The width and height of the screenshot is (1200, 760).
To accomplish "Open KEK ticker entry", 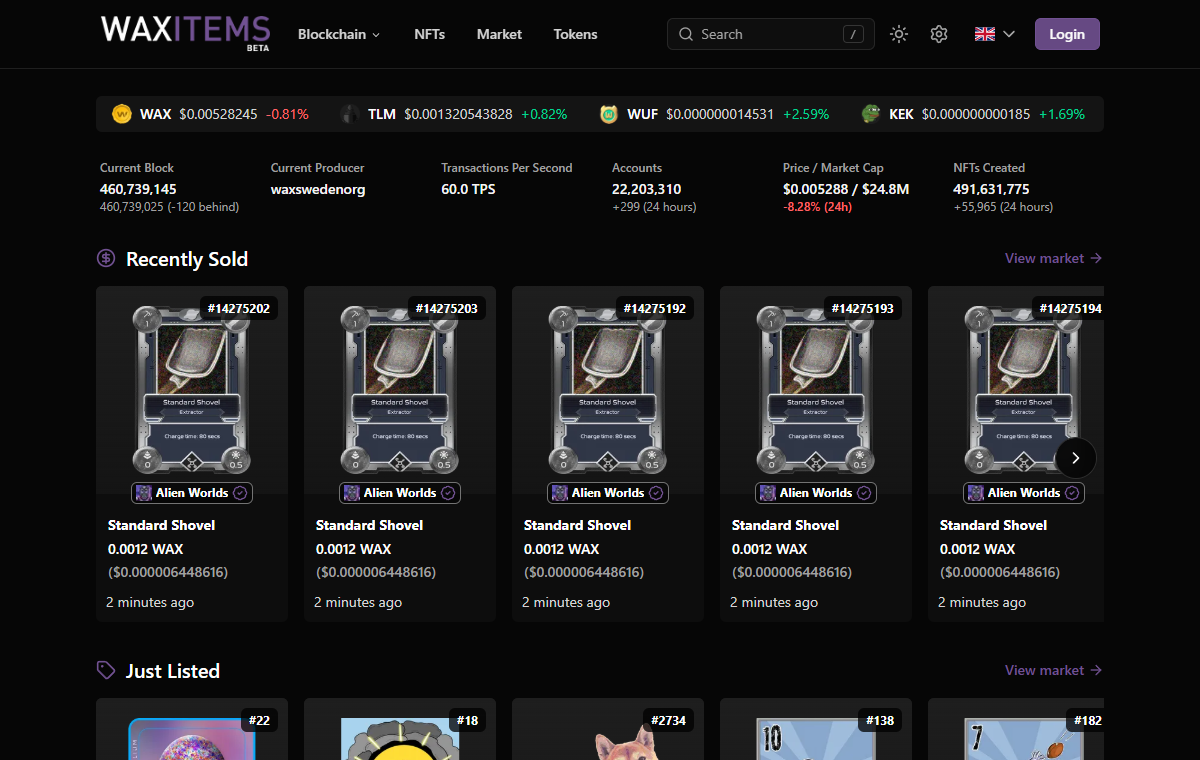I will pyautogui.click(x=972, y=114).
